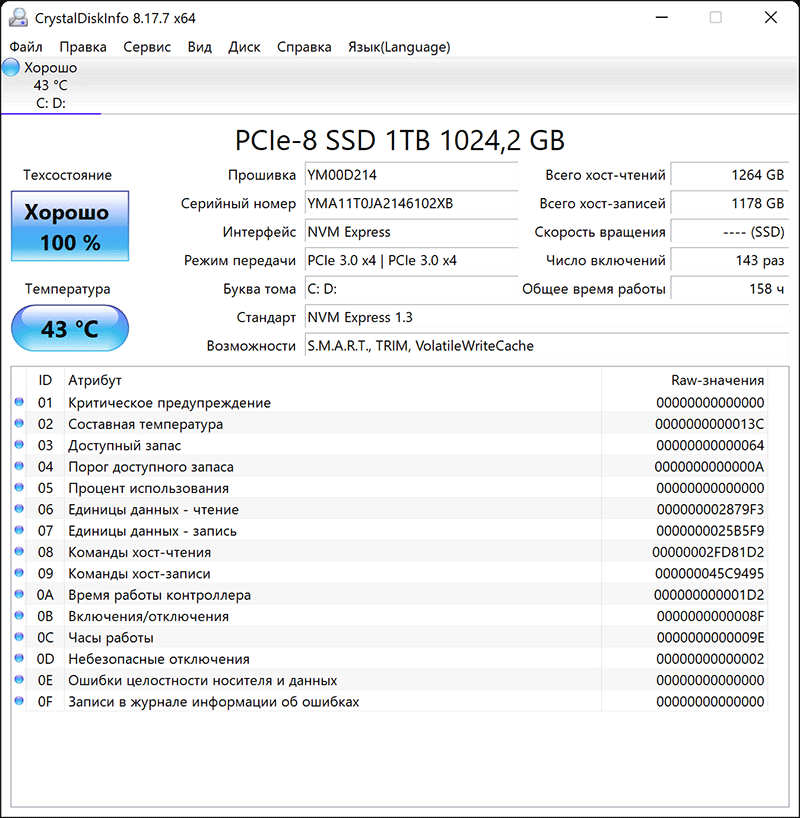Click status orb for Записи в журнале row

pyautogui.click(x=19, y=701)
